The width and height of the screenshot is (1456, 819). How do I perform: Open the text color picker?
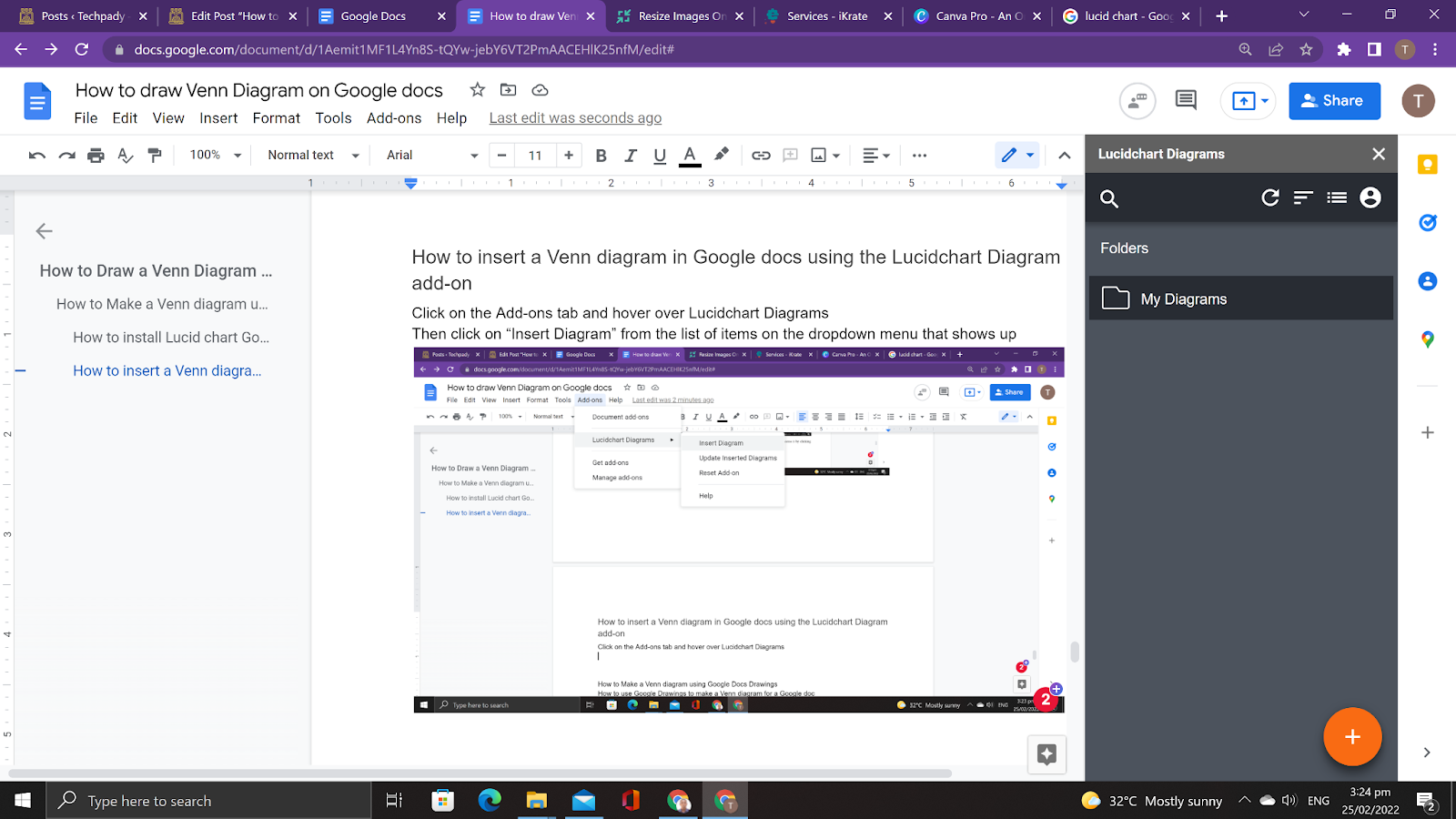tap(690, 156)
